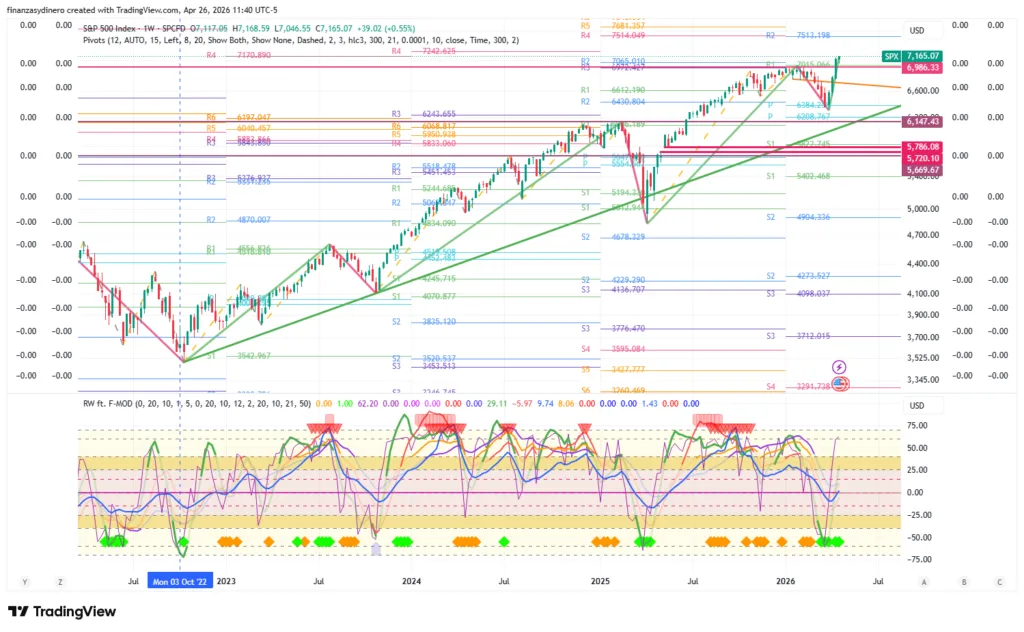Image resolution: width=1024 pixels, height=632 pixels.
Task: Select the Pivots indicator legend text
Action: [300, 40]
